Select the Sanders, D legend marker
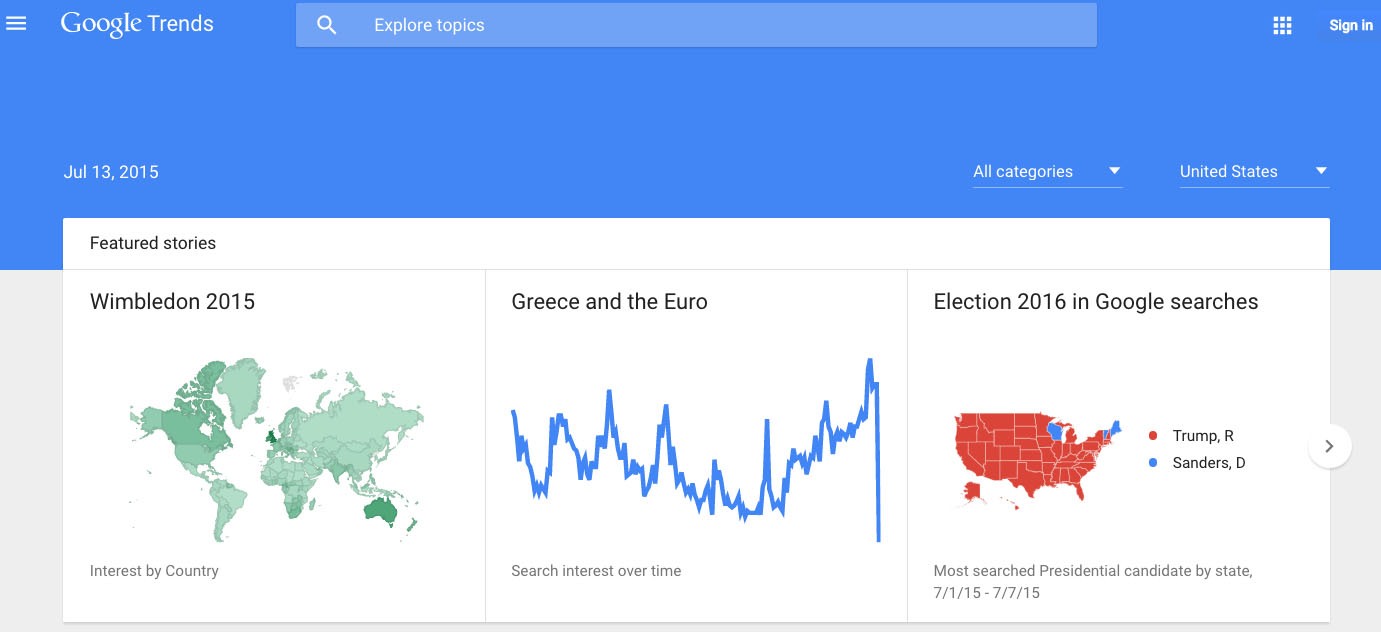Image resolution: width=1381 pixels, height=632 pixels. (x=1152, y=462)
